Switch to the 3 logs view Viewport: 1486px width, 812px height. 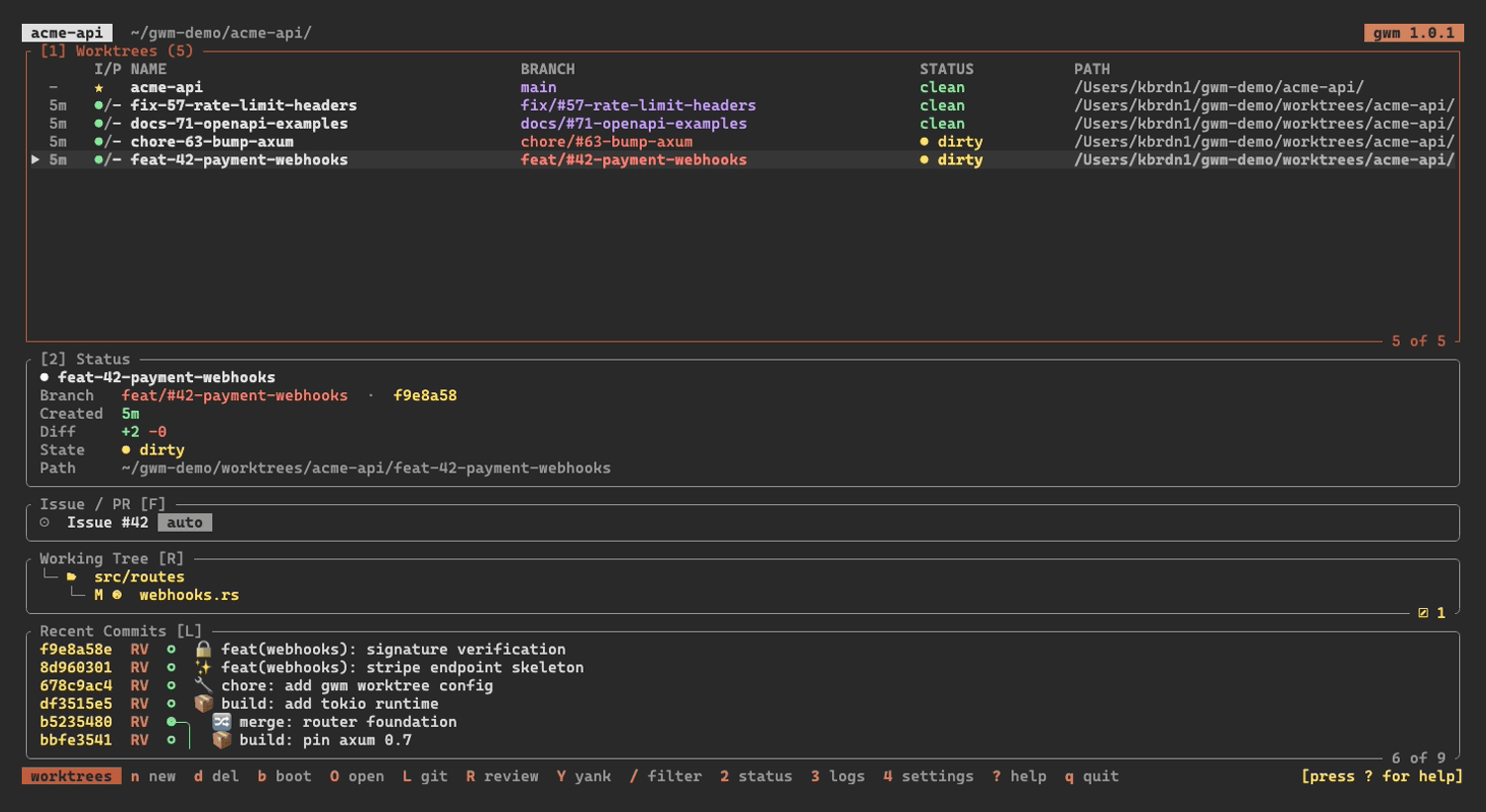pyautogui.click(x=837, y=776)
